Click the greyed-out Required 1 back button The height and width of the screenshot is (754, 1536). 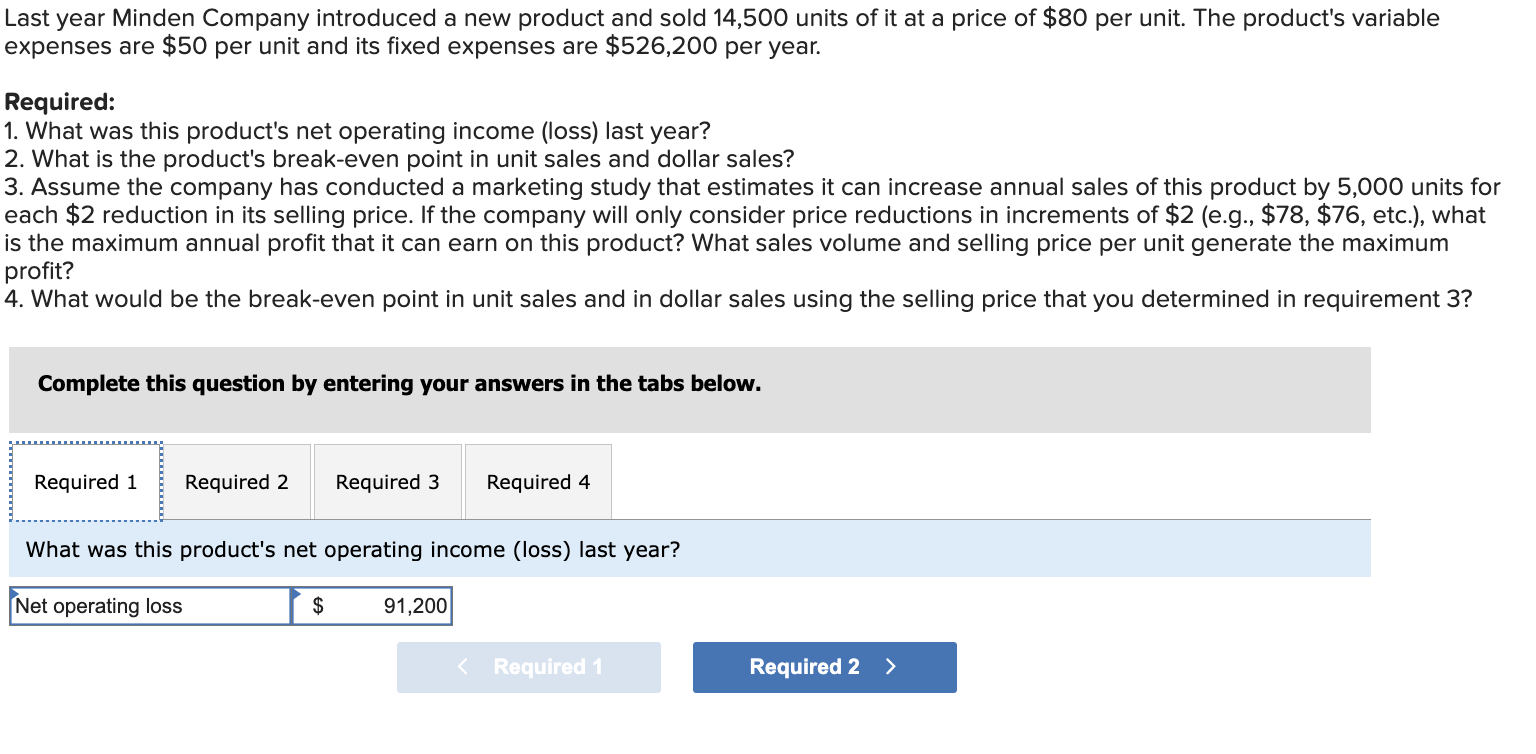tap(529, 667)
